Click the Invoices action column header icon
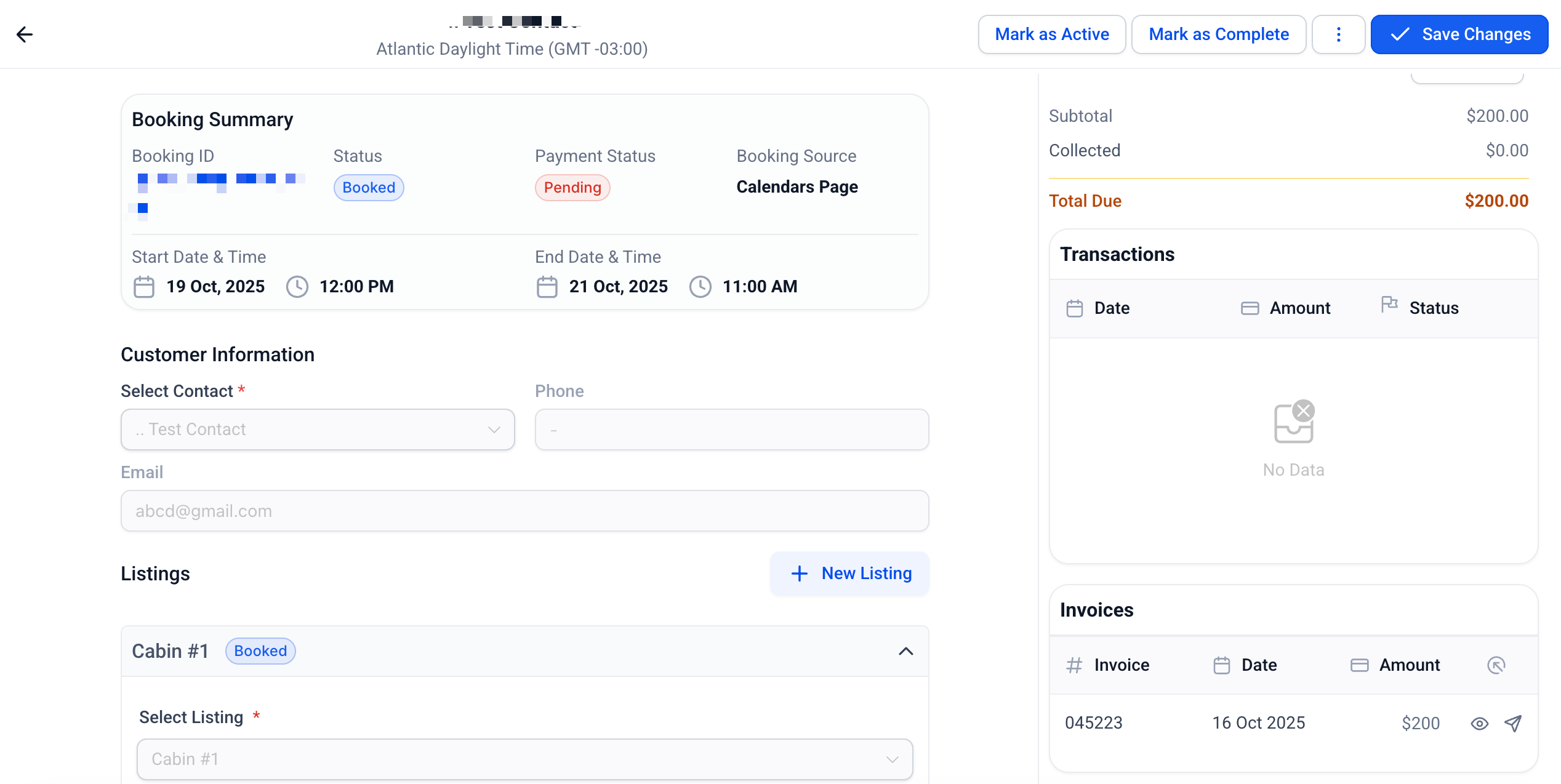Viewport: 1561px width, 784px height. 1496,665
